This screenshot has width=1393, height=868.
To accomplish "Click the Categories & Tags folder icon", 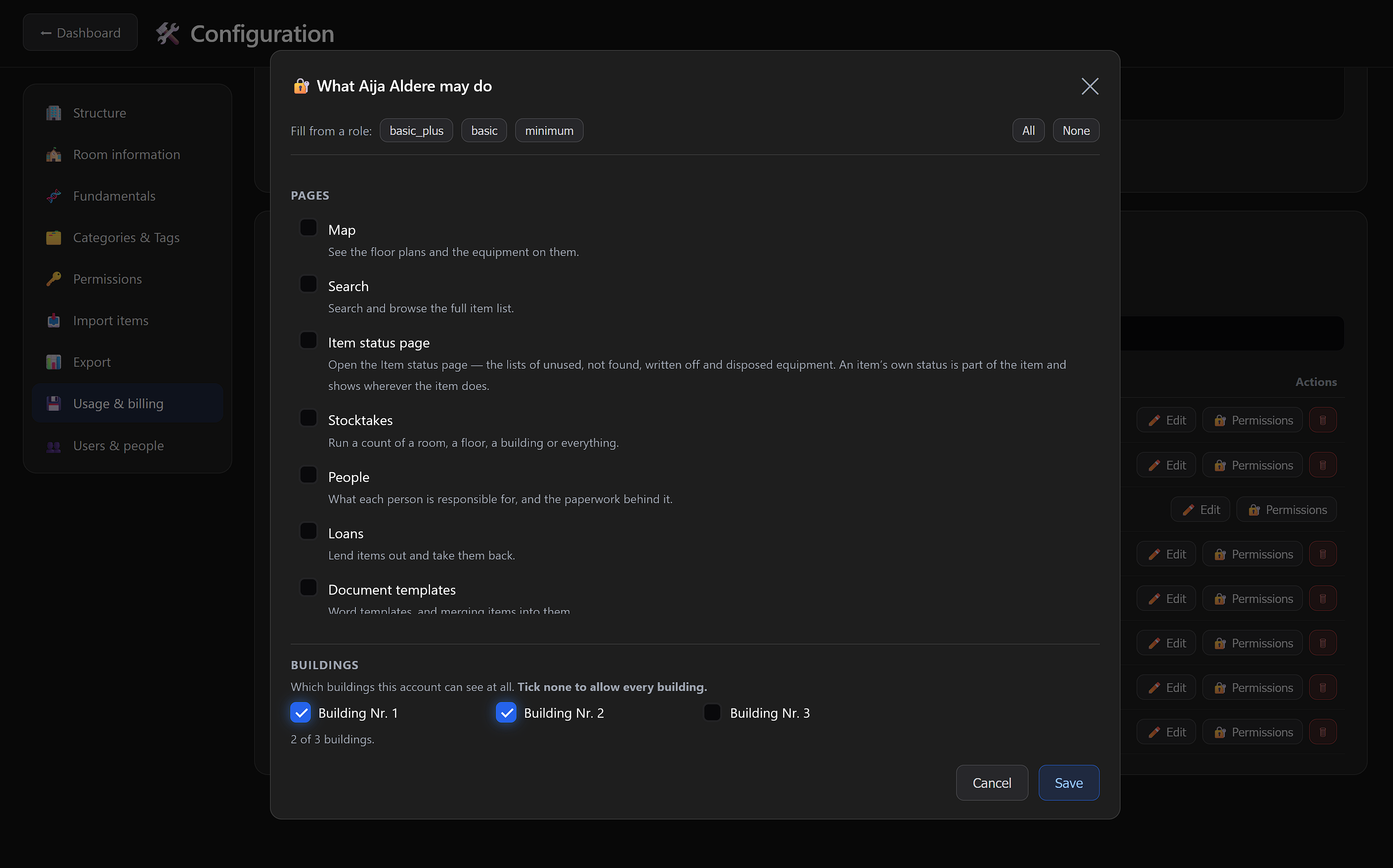I will (53, 238).
